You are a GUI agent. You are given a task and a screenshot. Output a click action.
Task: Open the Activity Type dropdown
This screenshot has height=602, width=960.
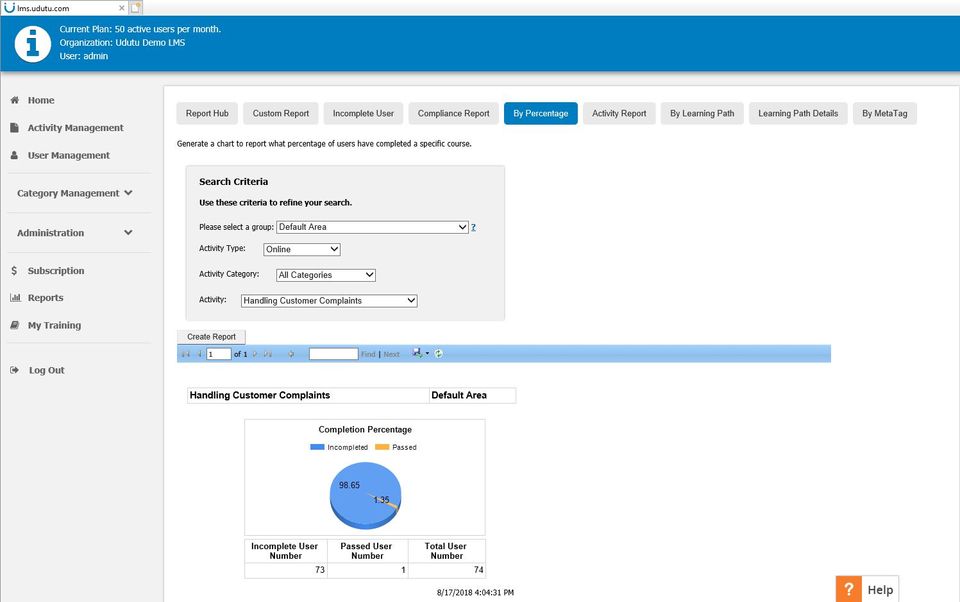coord(302,249)
